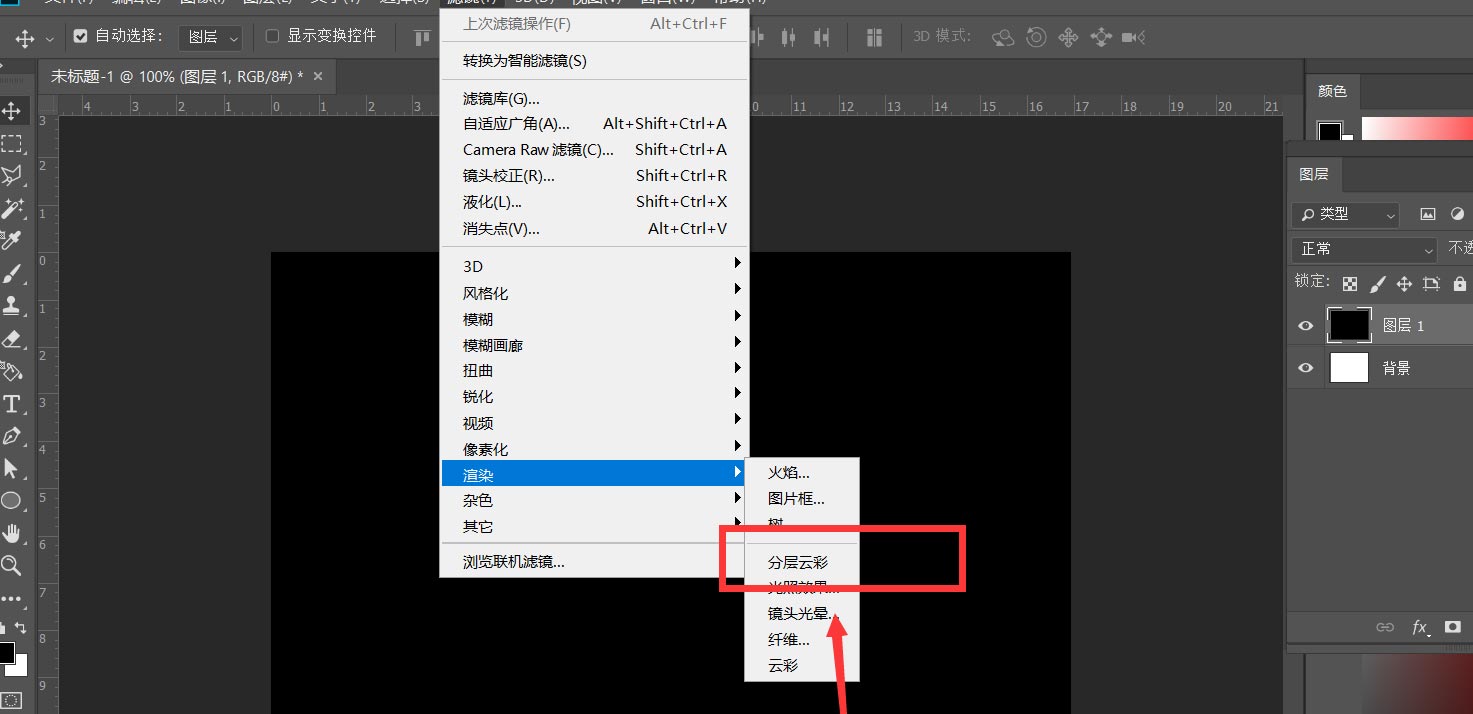Hide the 背景 layer eye icon

[1305, 368]
